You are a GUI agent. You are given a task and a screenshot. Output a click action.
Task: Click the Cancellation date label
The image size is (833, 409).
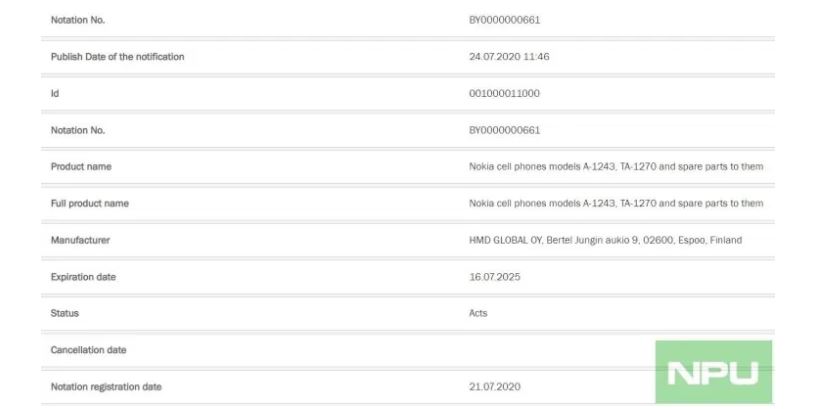[89, 350]
